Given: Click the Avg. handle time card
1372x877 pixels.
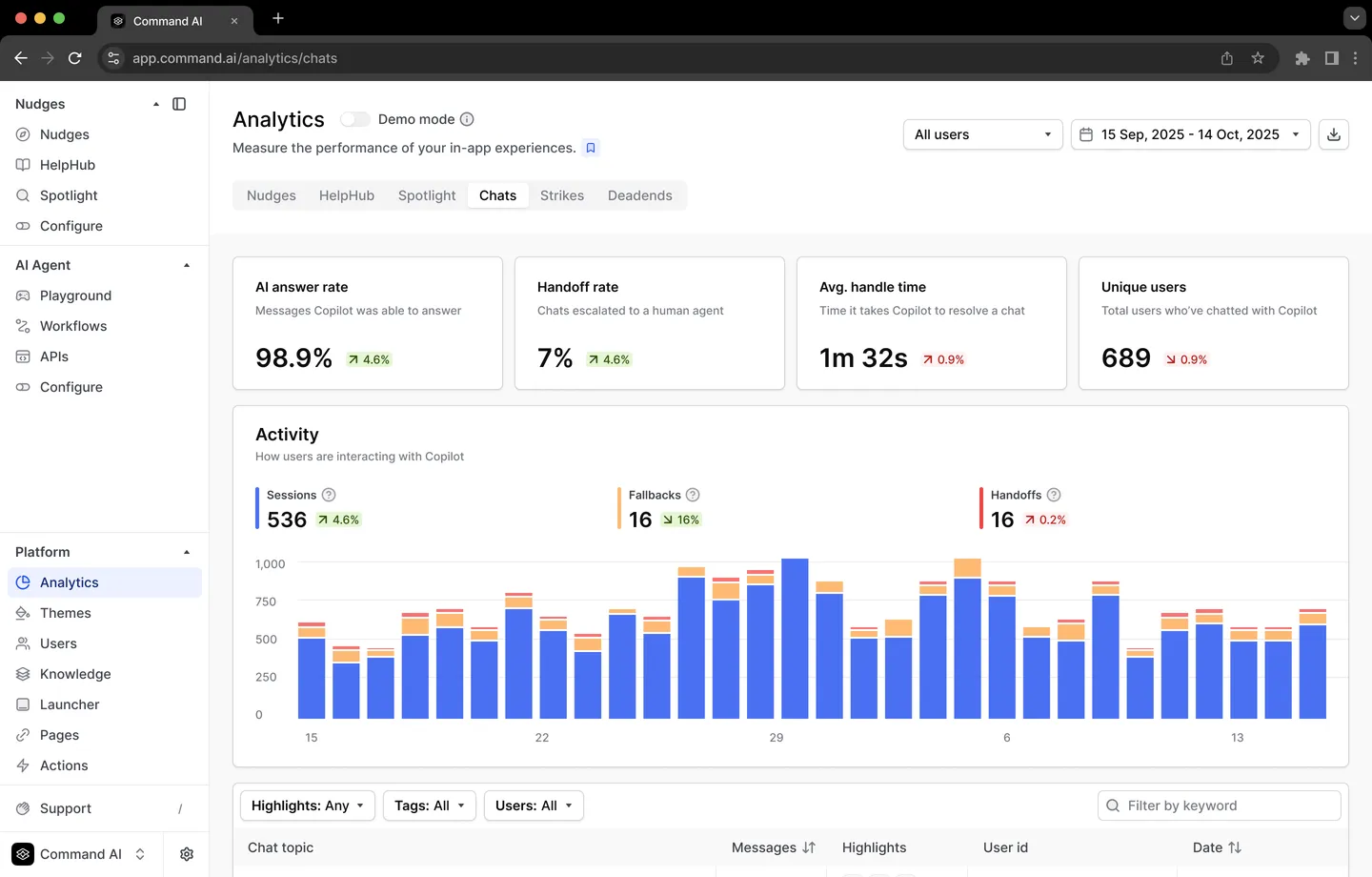Looking at the screenshot, I should [x=932, y=323].
